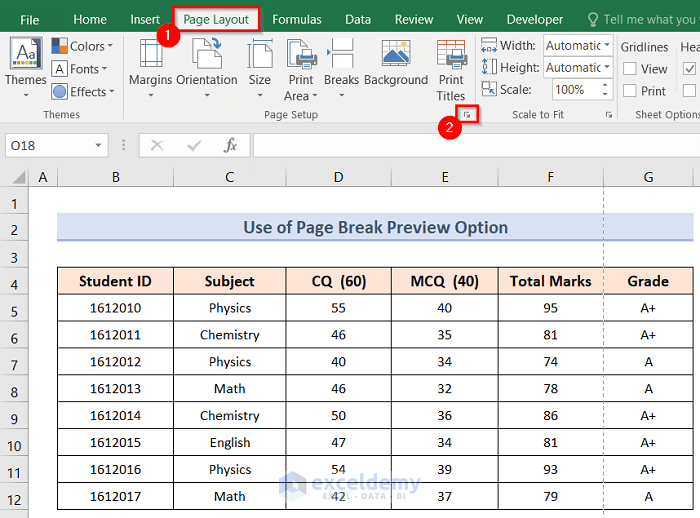The height and width of the screenshot is (518, 700).
Task: Switch to the Insert tab
Action: 145,20
